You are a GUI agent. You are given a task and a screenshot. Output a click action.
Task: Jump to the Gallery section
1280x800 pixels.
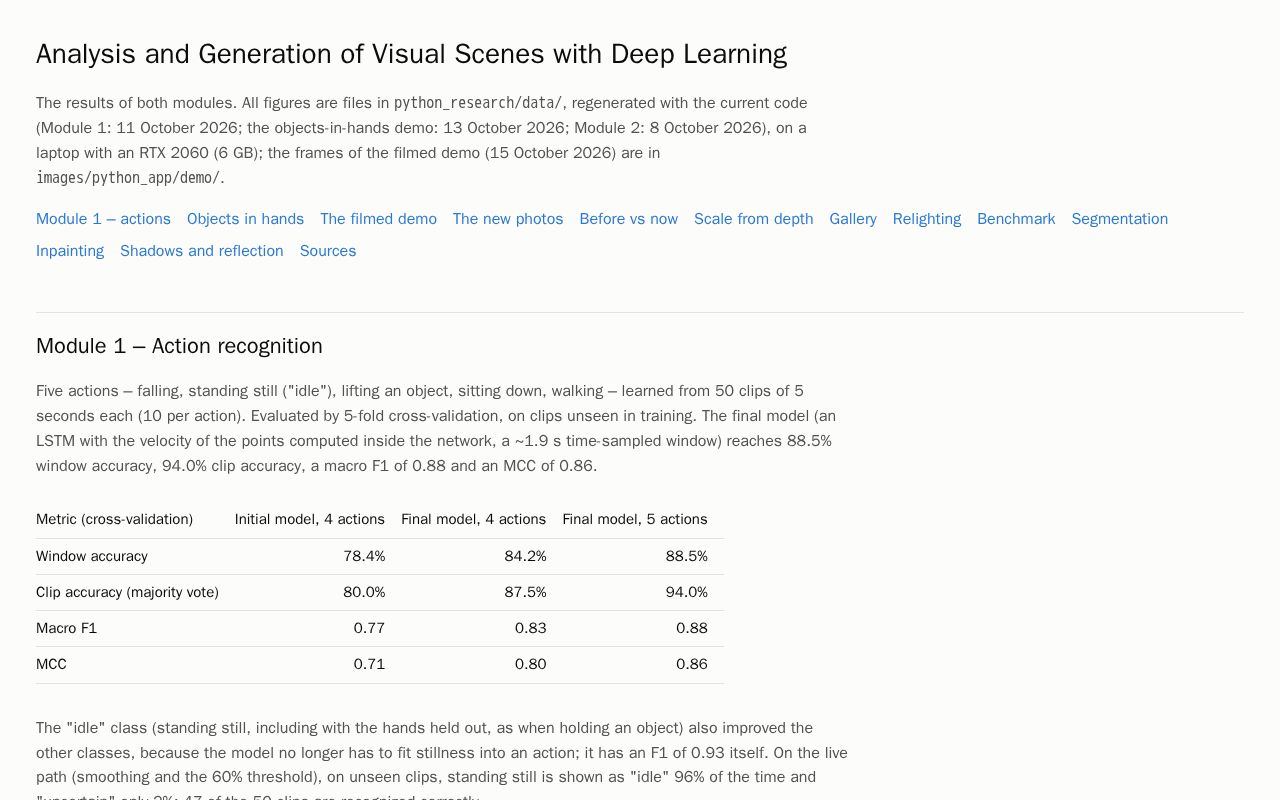[853, 219]
